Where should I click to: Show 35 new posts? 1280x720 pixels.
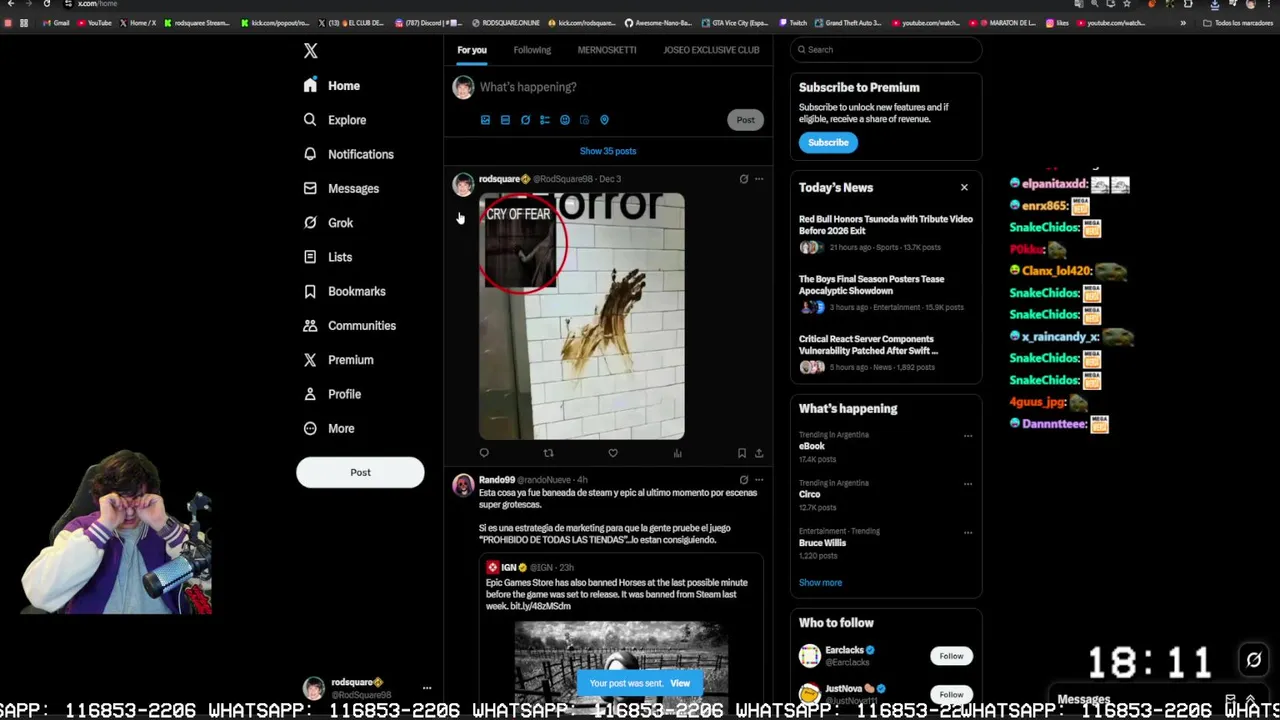(x=608, y=151)
